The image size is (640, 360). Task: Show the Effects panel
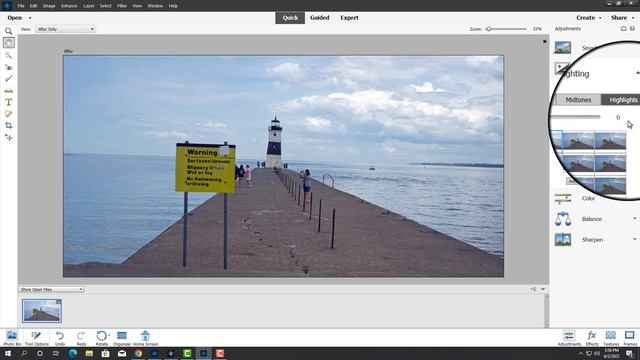591,338
